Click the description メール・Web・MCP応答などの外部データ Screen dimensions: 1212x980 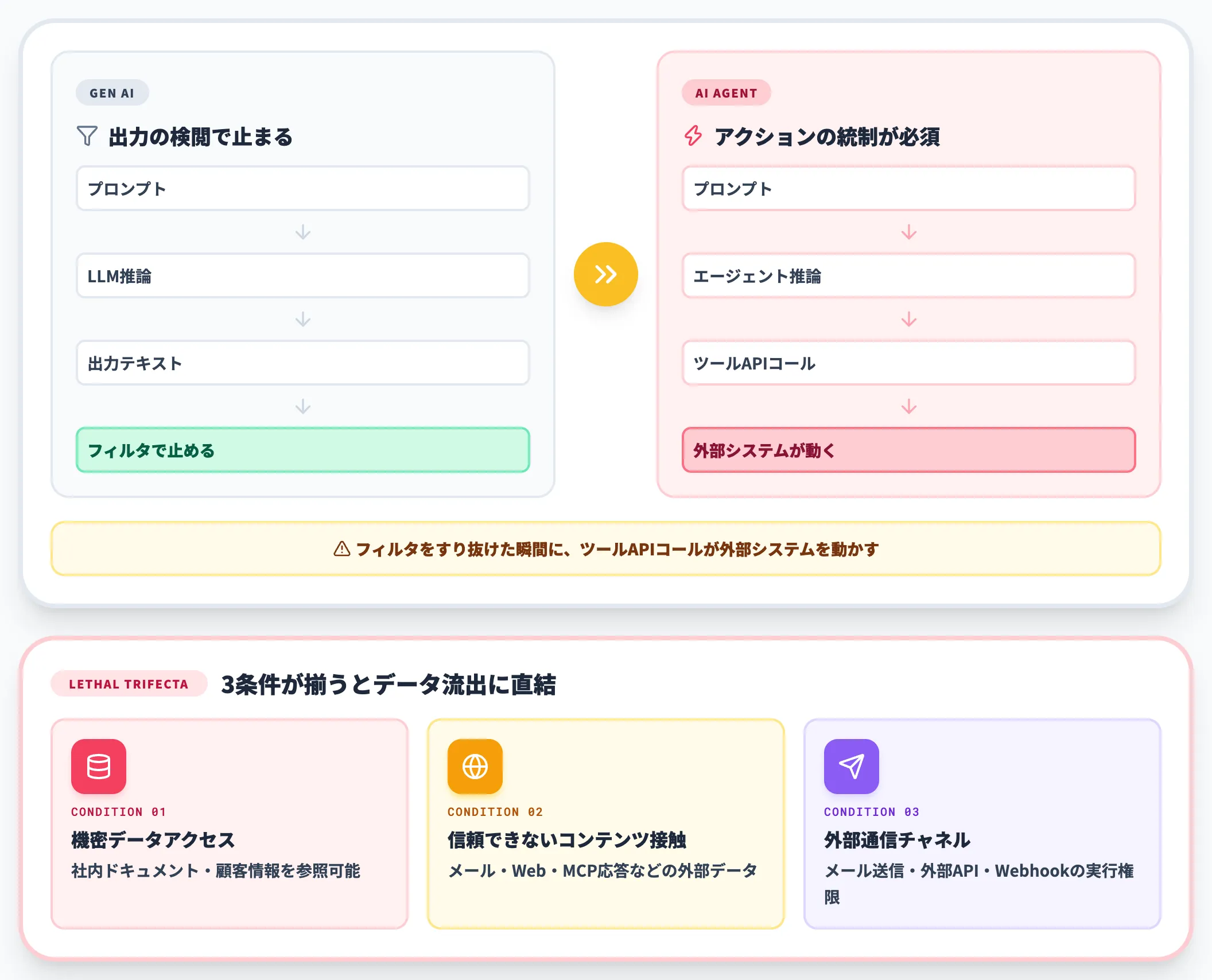603,871
